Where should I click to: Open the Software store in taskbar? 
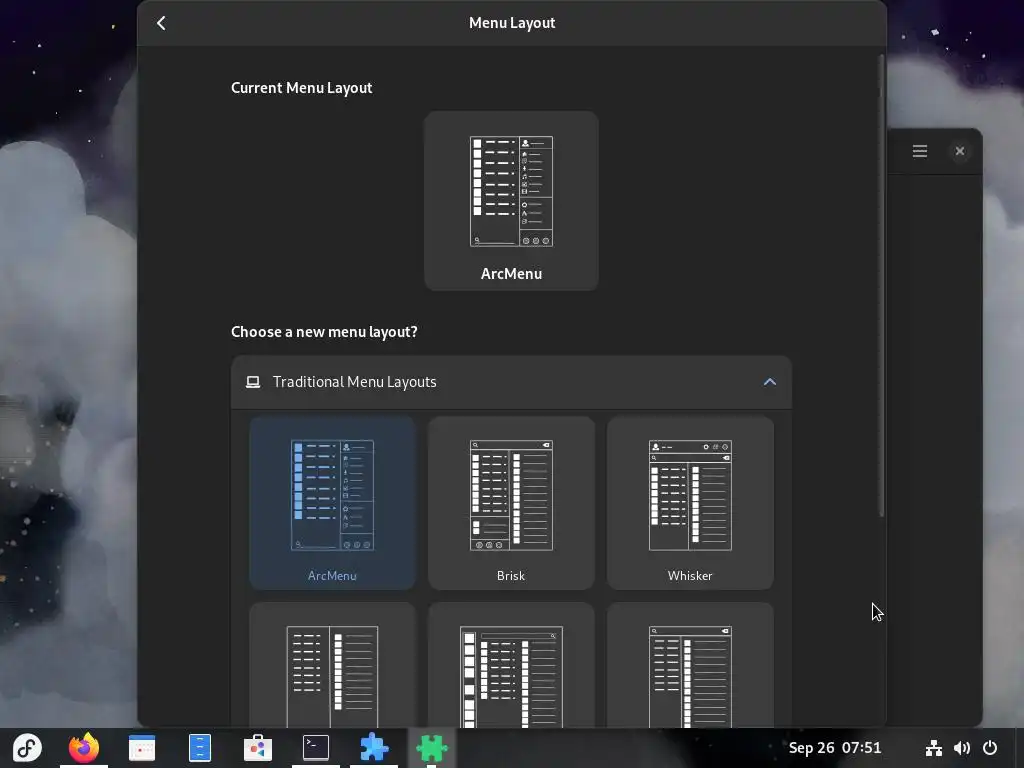258,748
